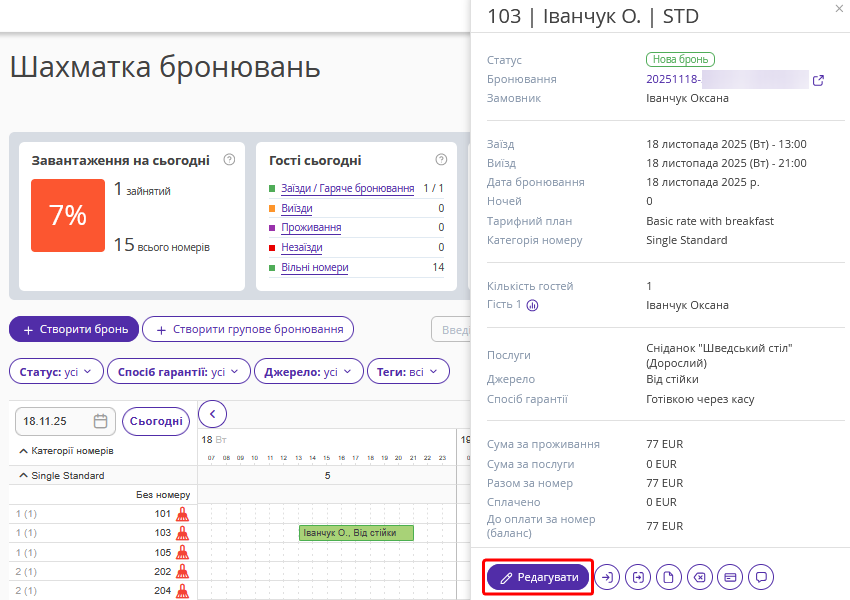This screenshot has width=850, height=600.
Task: Click Створити бронь button
Action: [74, 329]
